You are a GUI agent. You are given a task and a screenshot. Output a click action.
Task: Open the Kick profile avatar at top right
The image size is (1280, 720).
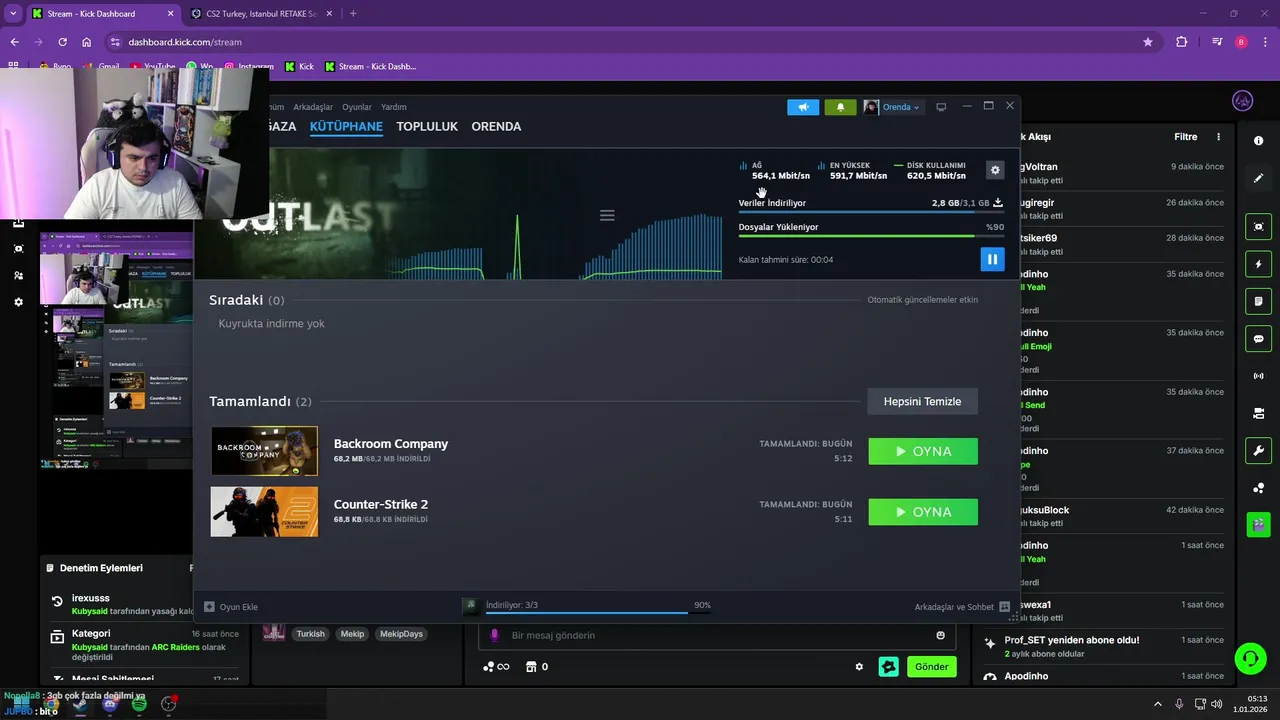point(1242,101)
